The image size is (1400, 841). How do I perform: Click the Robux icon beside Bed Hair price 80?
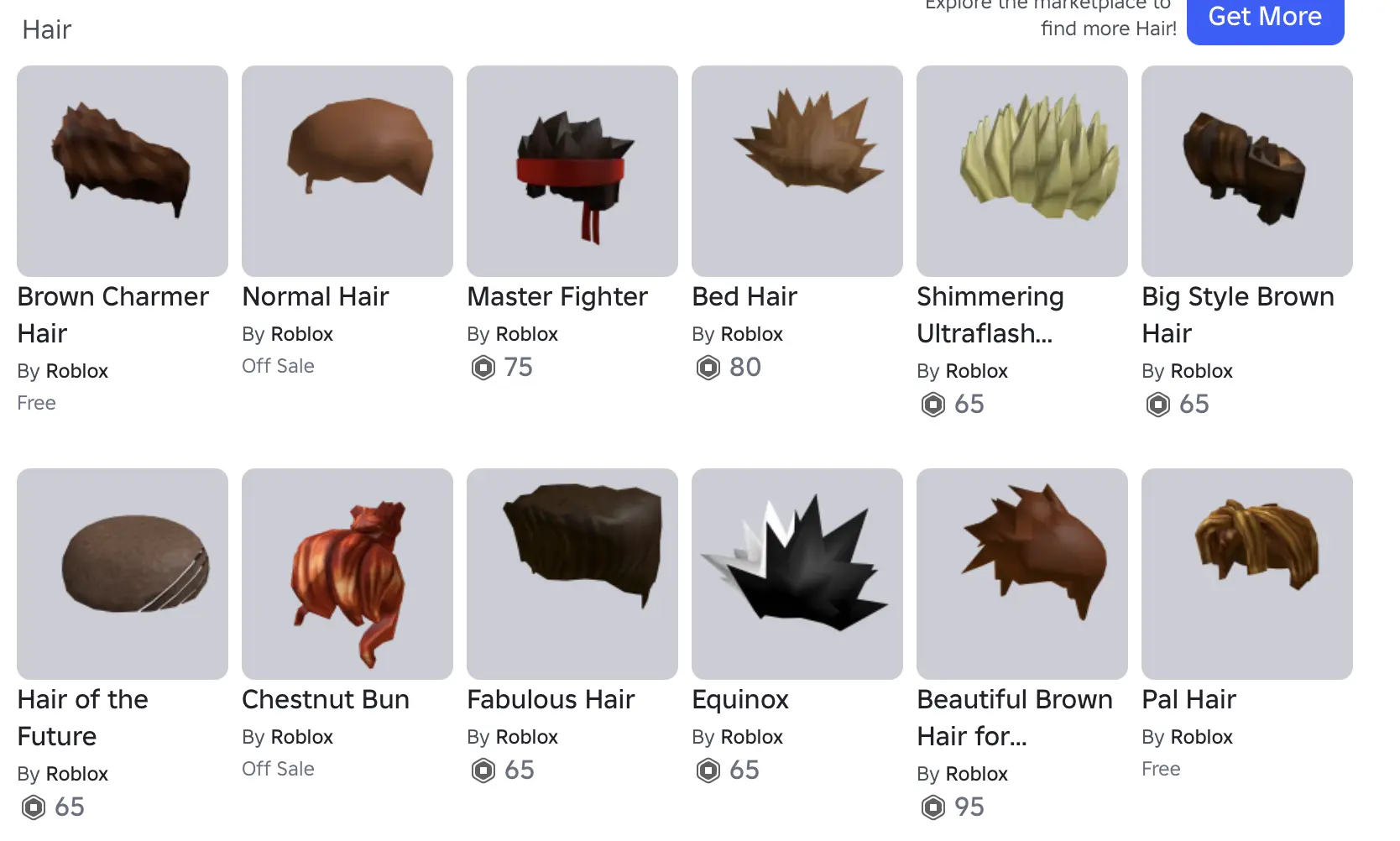(708, 368)
